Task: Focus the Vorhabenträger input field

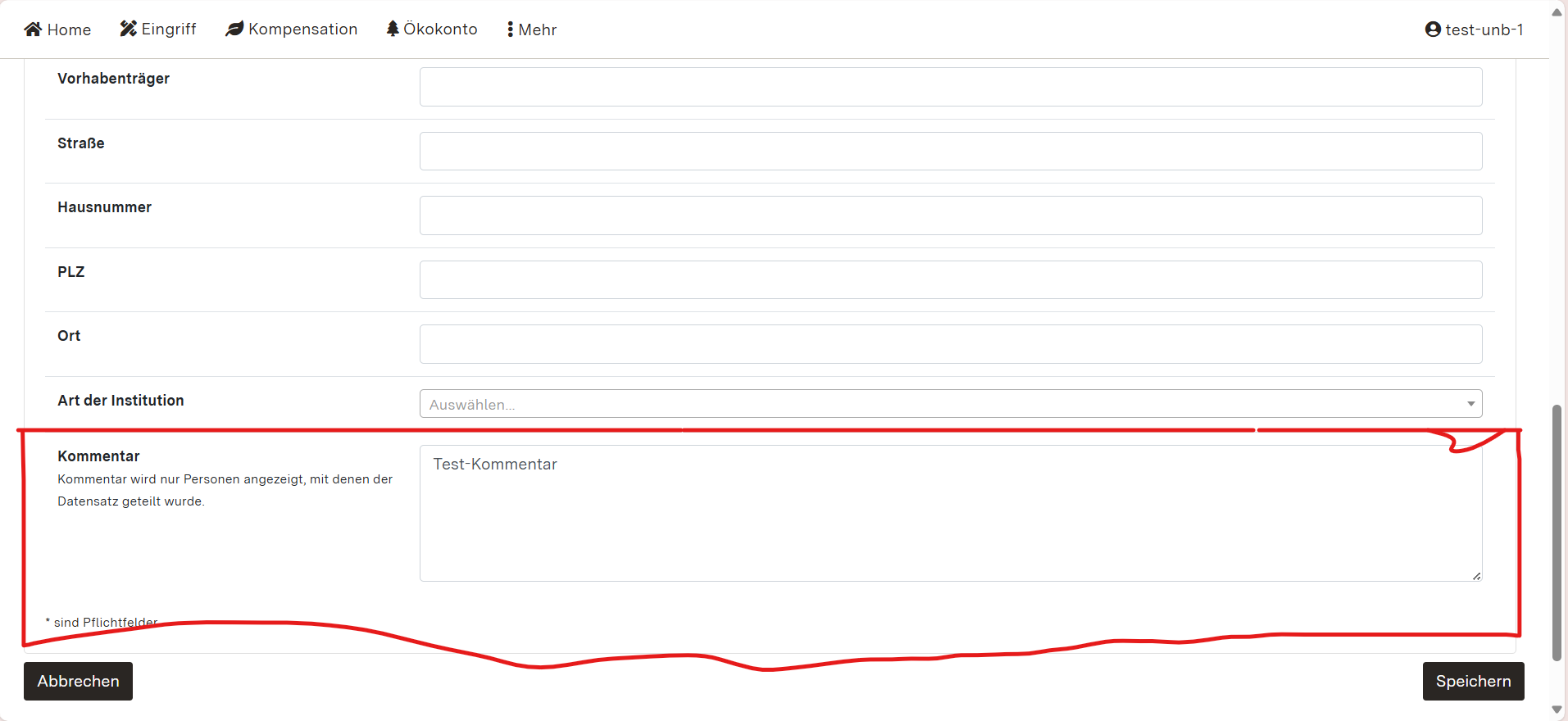Action: [951, 87]
